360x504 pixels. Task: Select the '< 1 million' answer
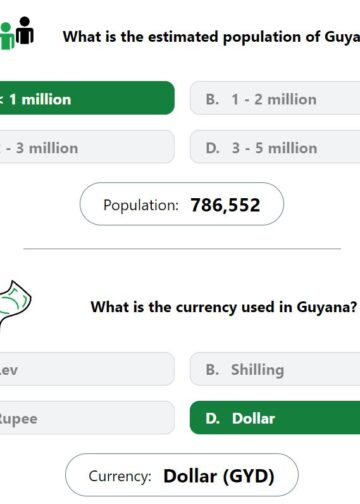pos(87,98)
